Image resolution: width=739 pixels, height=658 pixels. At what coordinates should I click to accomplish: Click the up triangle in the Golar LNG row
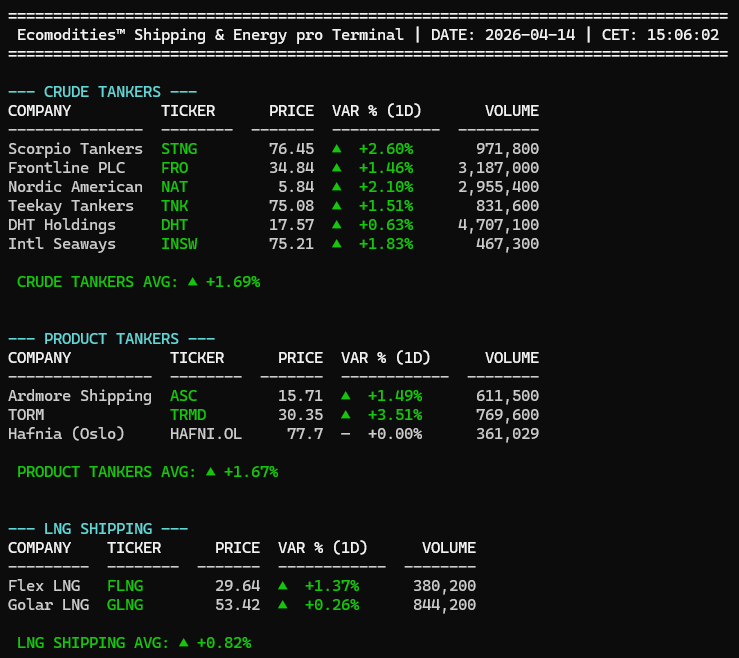[x=283, y=604]
